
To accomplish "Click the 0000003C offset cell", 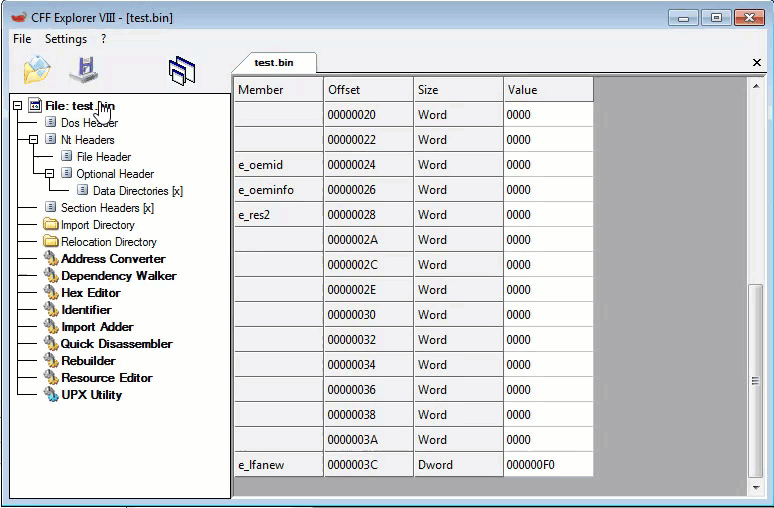I will 368,465.
